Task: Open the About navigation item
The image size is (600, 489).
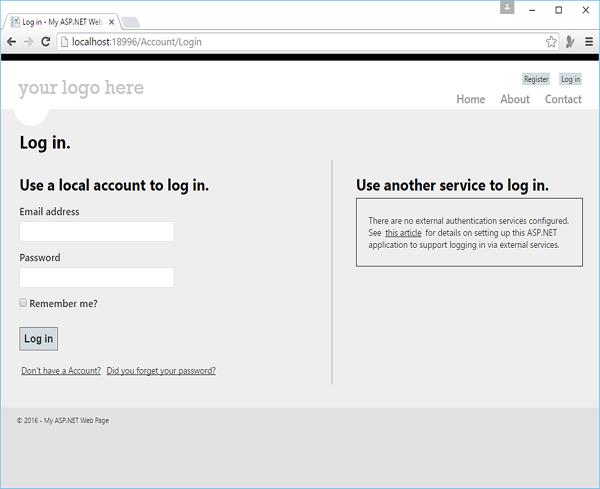Action: click(x=515, y=99)
